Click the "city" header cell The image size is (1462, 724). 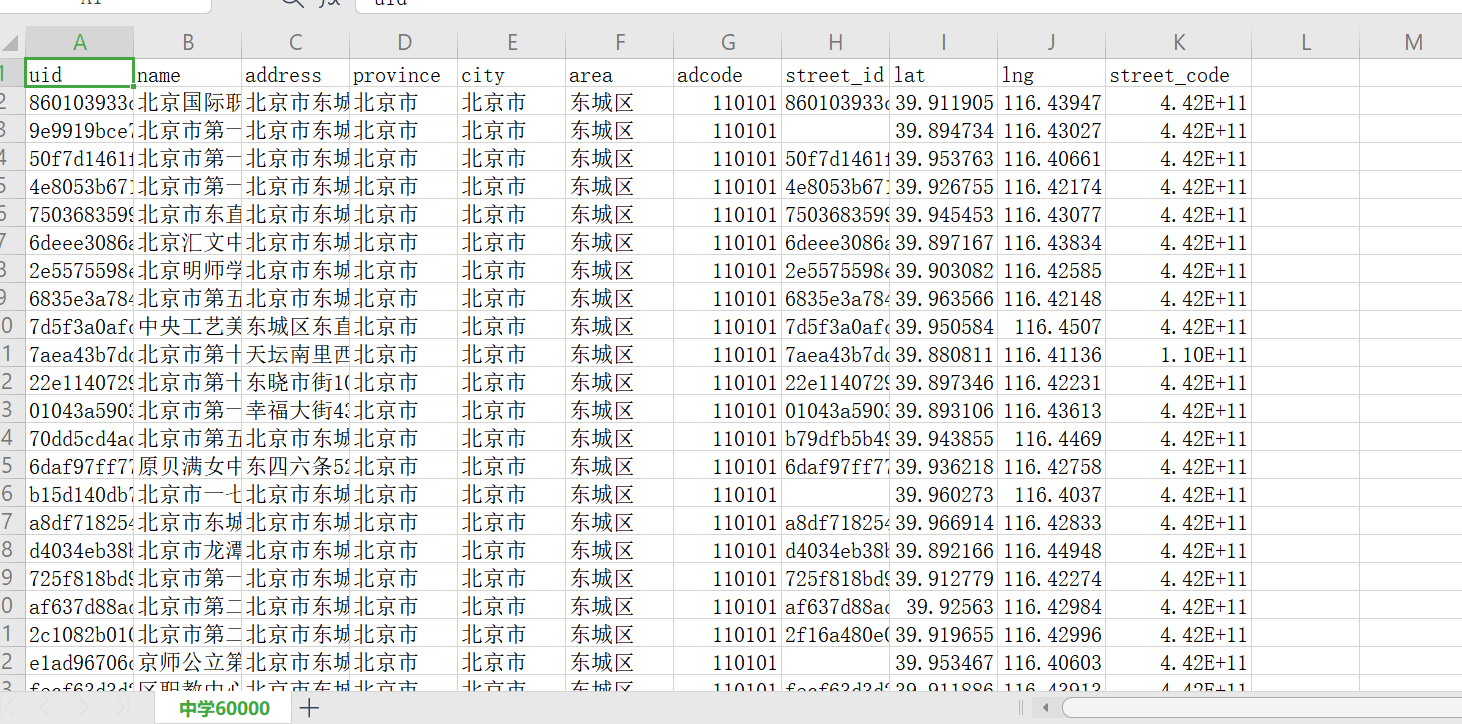pos(512,75)
